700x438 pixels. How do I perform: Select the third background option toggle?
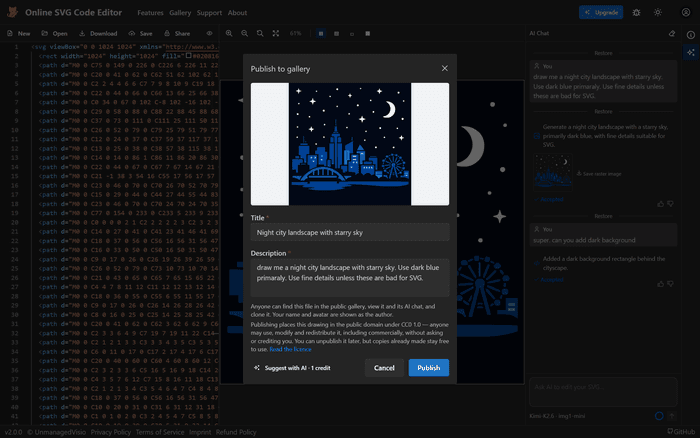(352, 33)
